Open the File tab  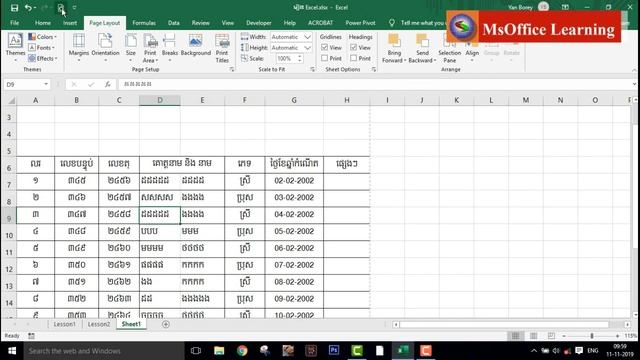(15, 23)
